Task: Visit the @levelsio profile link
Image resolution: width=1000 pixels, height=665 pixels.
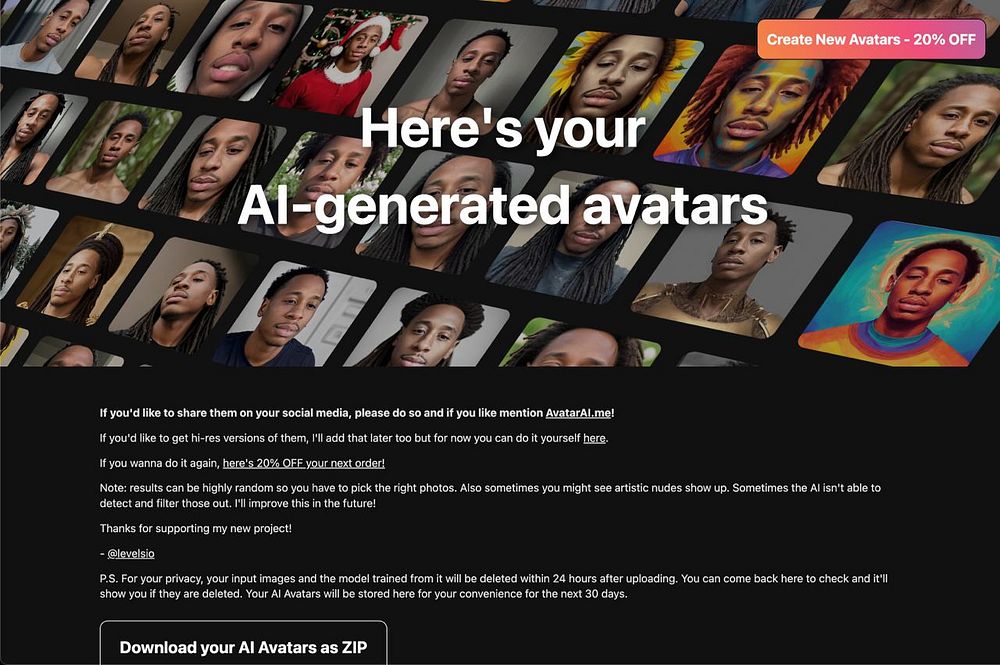Action: click(x=131, y=553)
